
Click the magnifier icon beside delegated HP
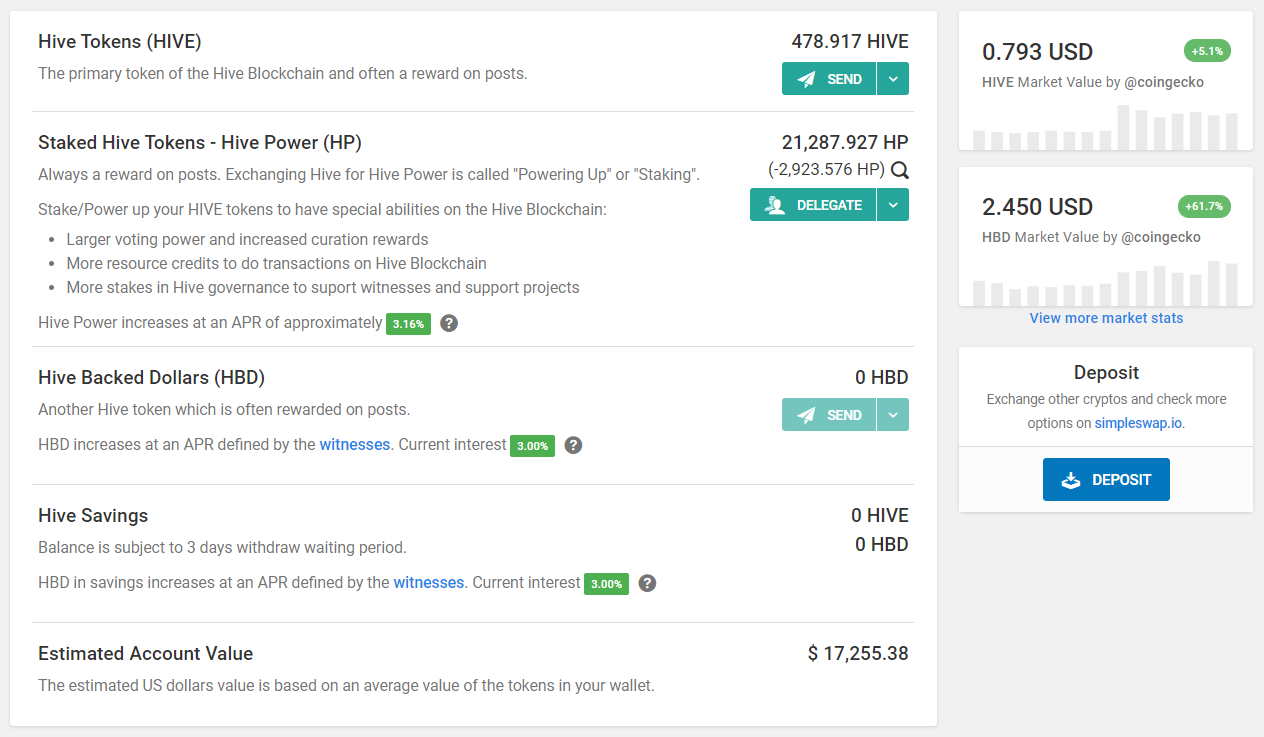[899, 170]
